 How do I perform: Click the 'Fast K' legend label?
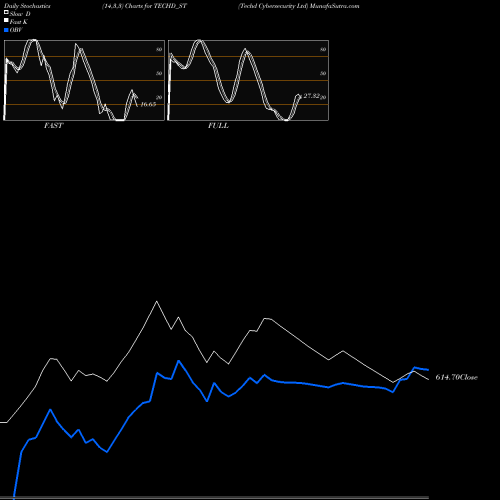click(19, 22)
